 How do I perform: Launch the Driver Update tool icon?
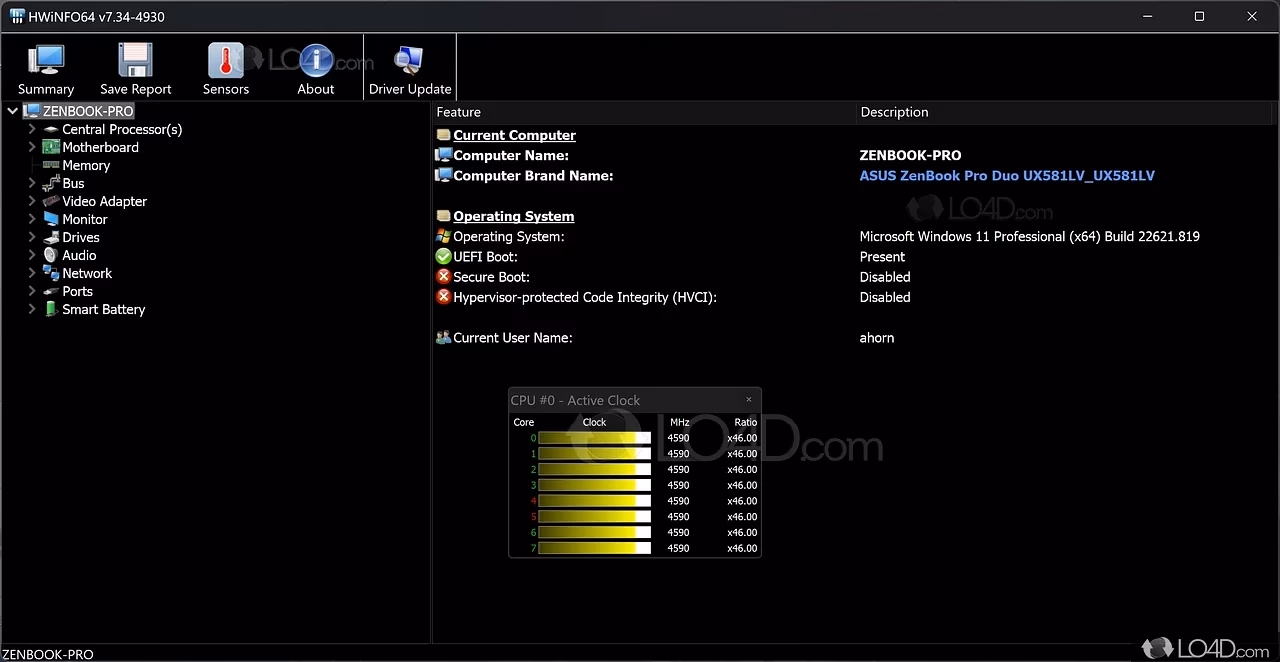pyautogui.click(x=409, y=62)
